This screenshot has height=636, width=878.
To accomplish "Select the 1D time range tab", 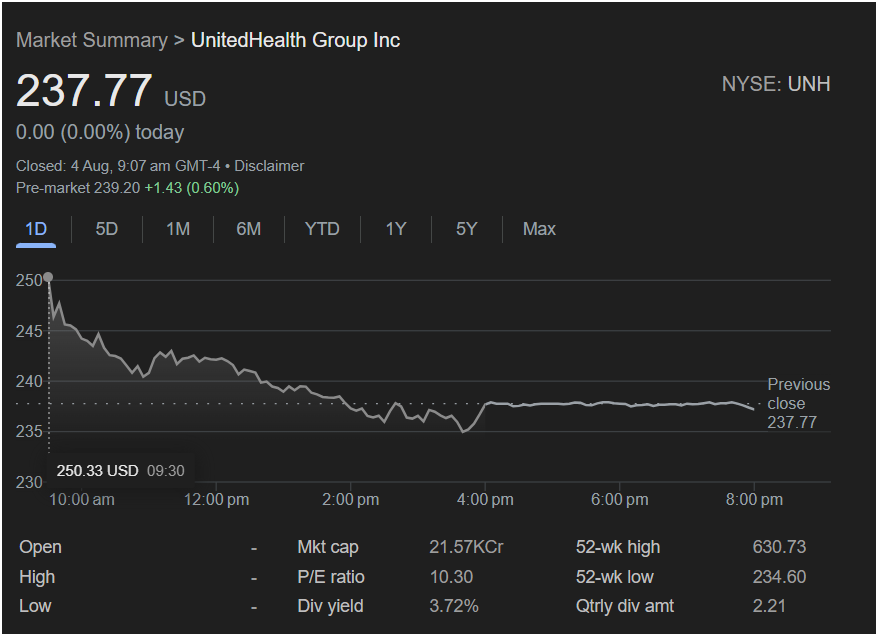I will coord(36,230).
